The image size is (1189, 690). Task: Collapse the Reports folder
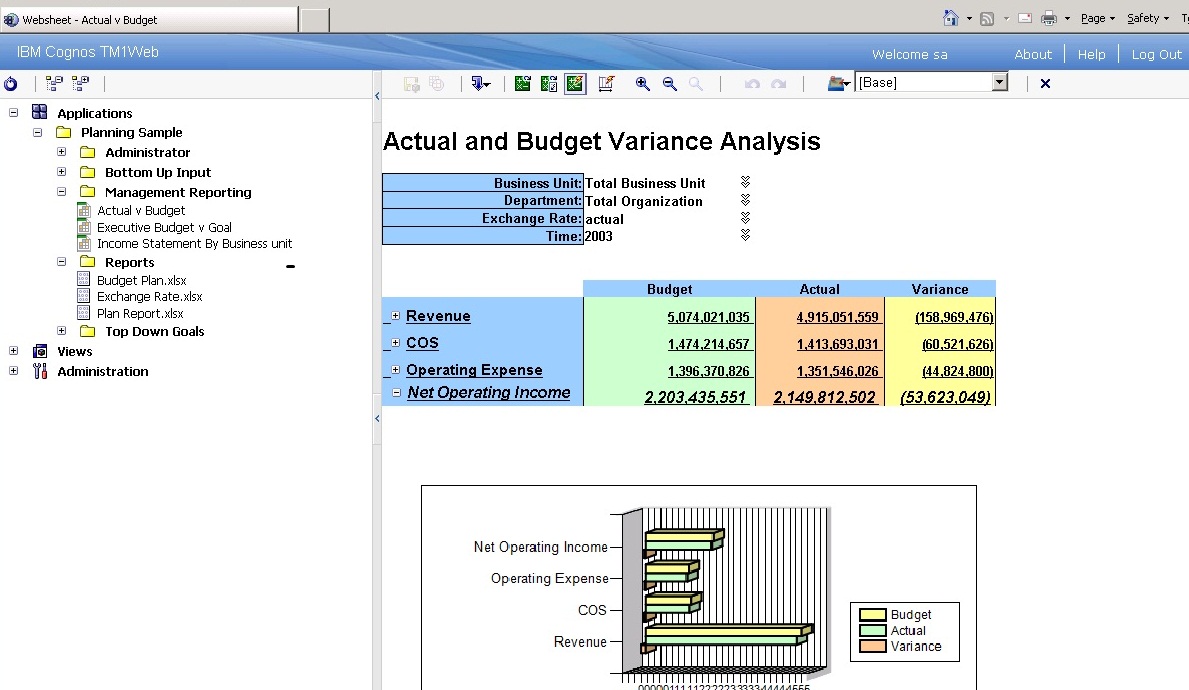pos(61,262)
